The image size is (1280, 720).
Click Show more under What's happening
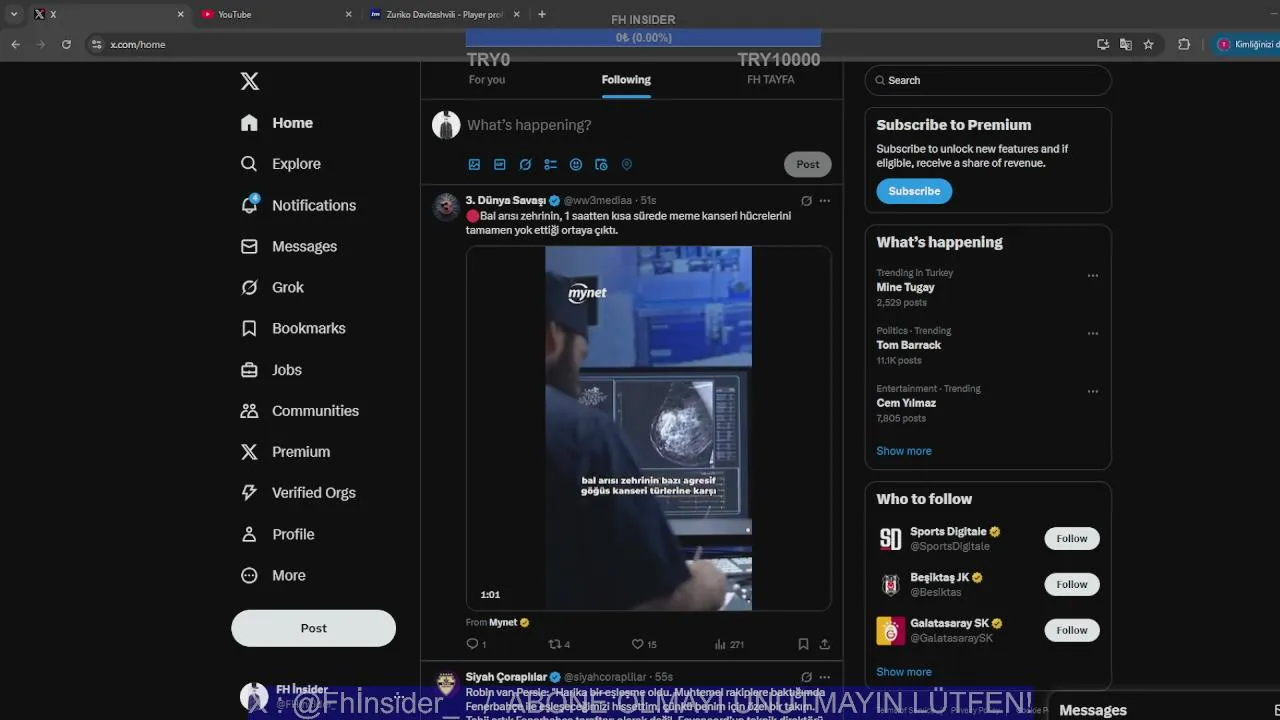904,451
